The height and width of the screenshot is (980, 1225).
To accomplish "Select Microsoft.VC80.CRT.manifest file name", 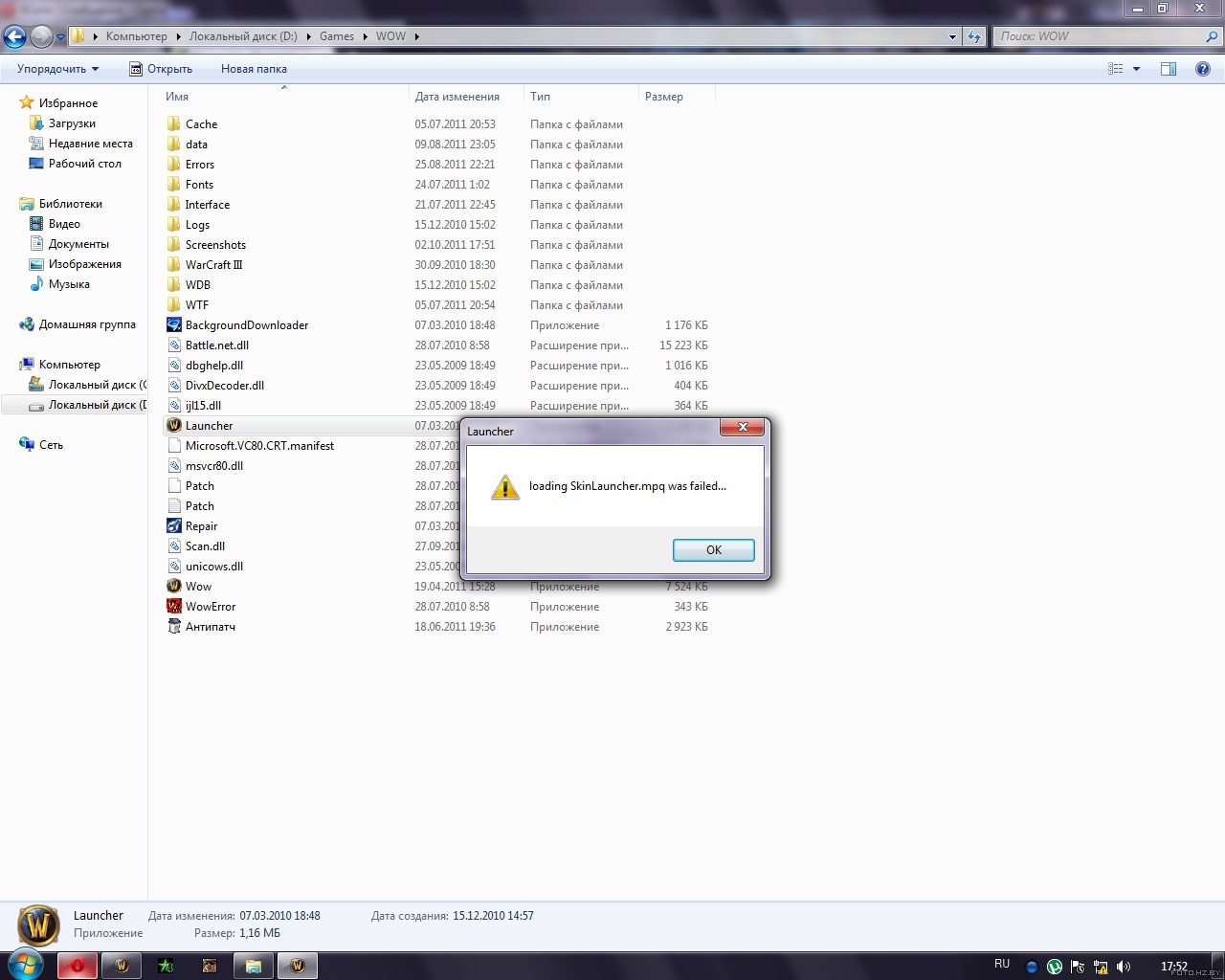I will 259,446.
